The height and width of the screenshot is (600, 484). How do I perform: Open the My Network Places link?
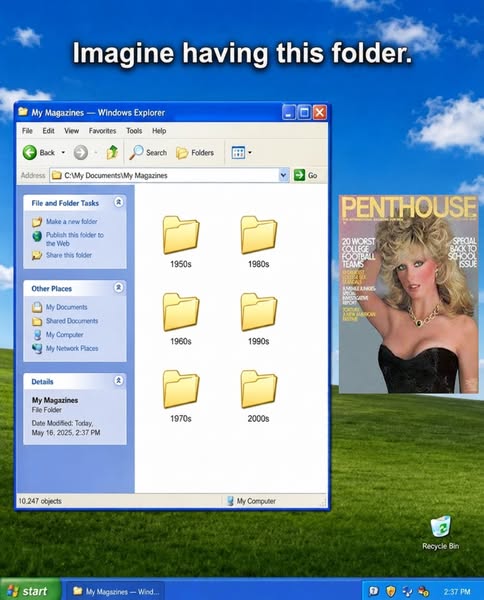(72, 349)
